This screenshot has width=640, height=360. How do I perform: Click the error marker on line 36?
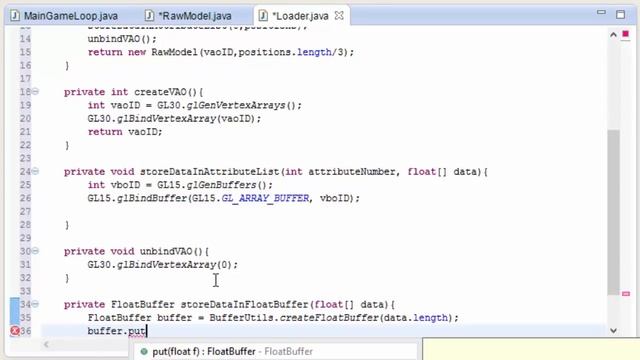pyautogui.click(x=15, y=331)
